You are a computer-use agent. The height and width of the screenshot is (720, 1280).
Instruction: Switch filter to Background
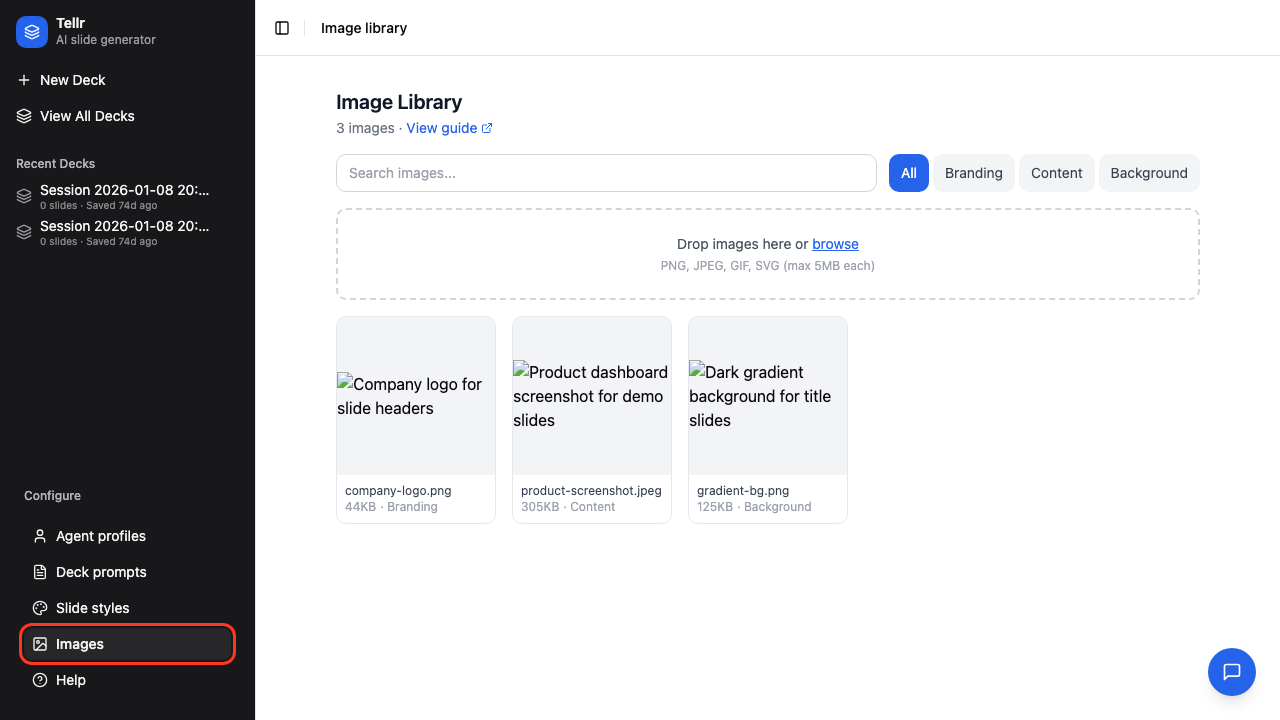pos(1149,173)
